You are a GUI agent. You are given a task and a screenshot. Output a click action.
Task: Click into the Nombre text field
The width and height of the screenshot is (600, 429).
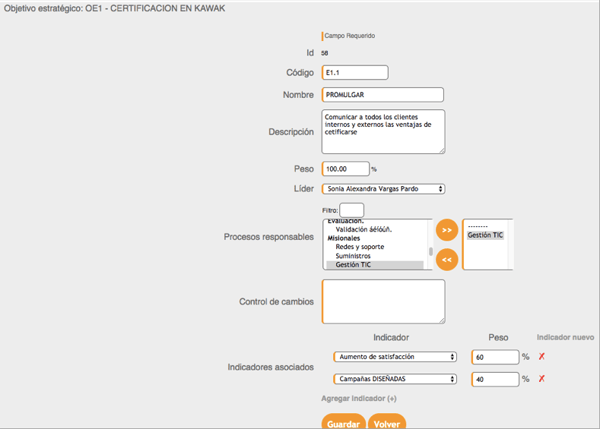pyautogui.click(x=383, y=95)
